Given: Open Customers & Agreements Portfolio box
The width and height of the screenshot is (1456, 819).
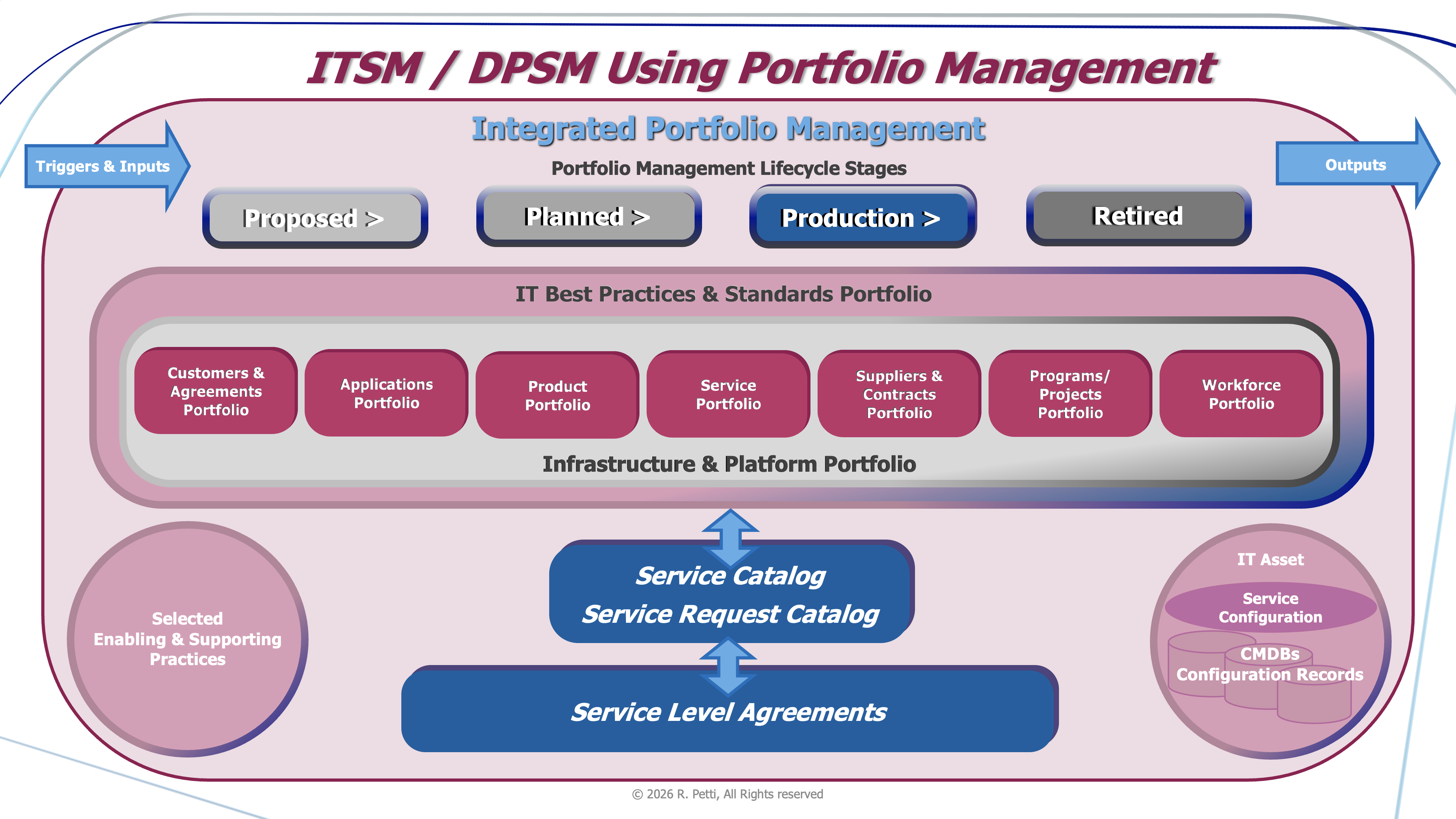Looking at the screenshot, I should 215,391.
